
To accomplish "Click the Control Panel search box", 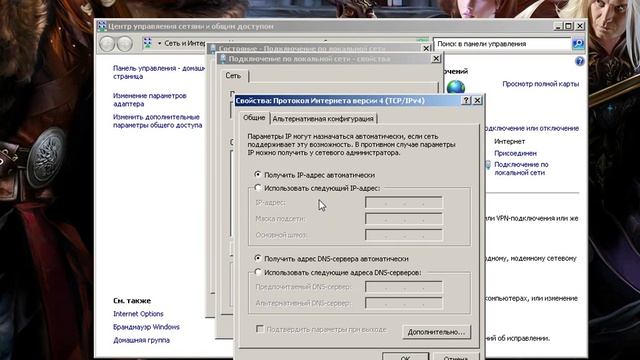I will point(502,44).
